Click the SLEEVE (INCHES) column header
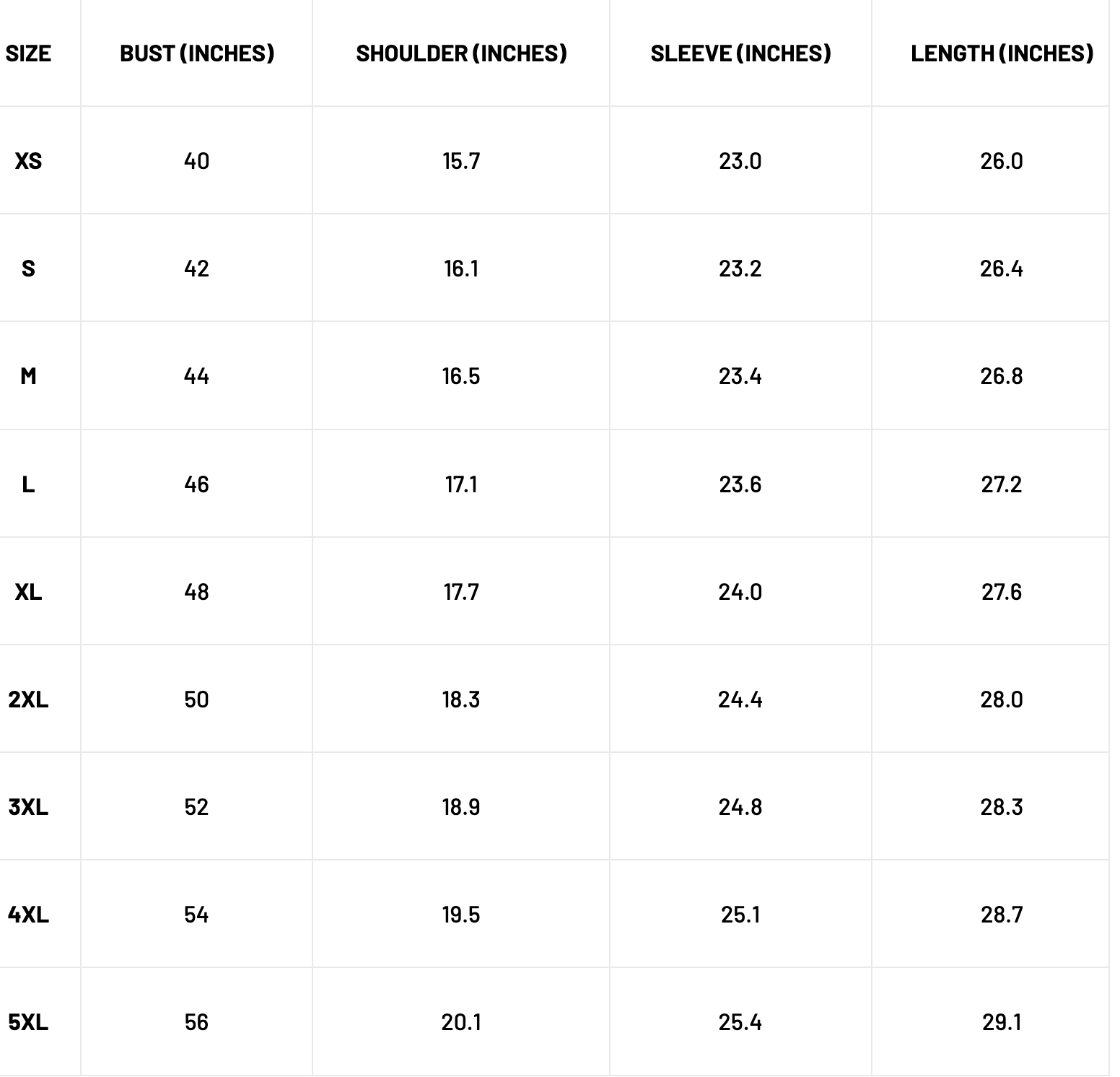This screenshot has height=1077, width=1120. [740, 53]
